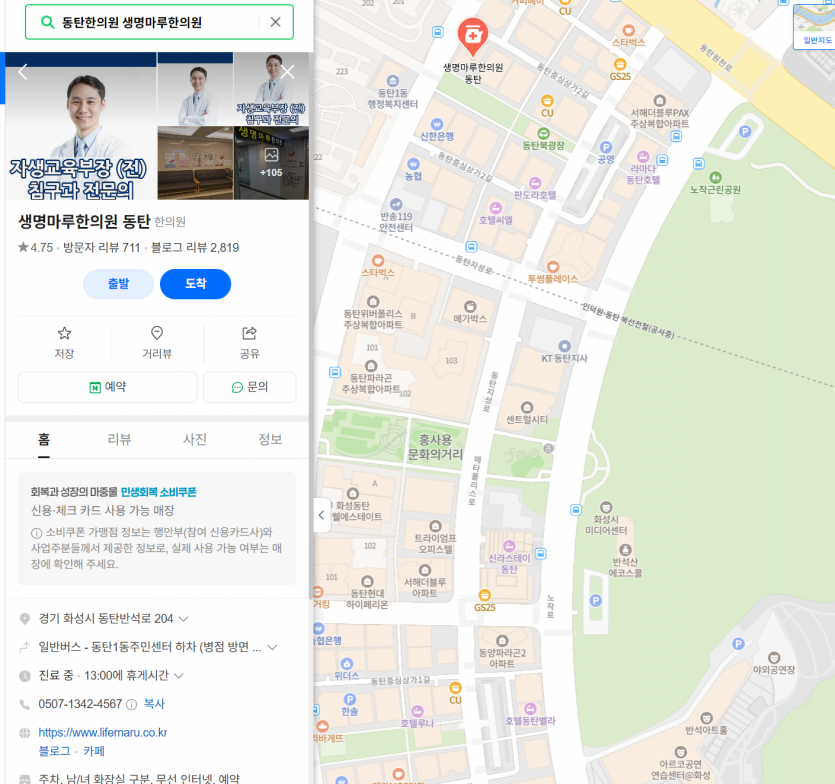
Task: Open the 사진 tab
Action: click(195, 440)
